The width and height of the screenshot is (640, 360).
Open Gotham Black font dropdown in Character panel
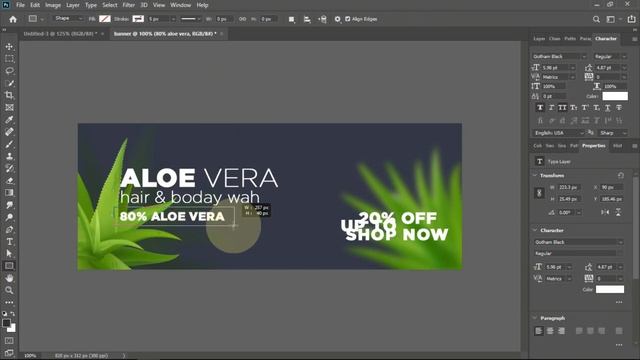[559, 56]
